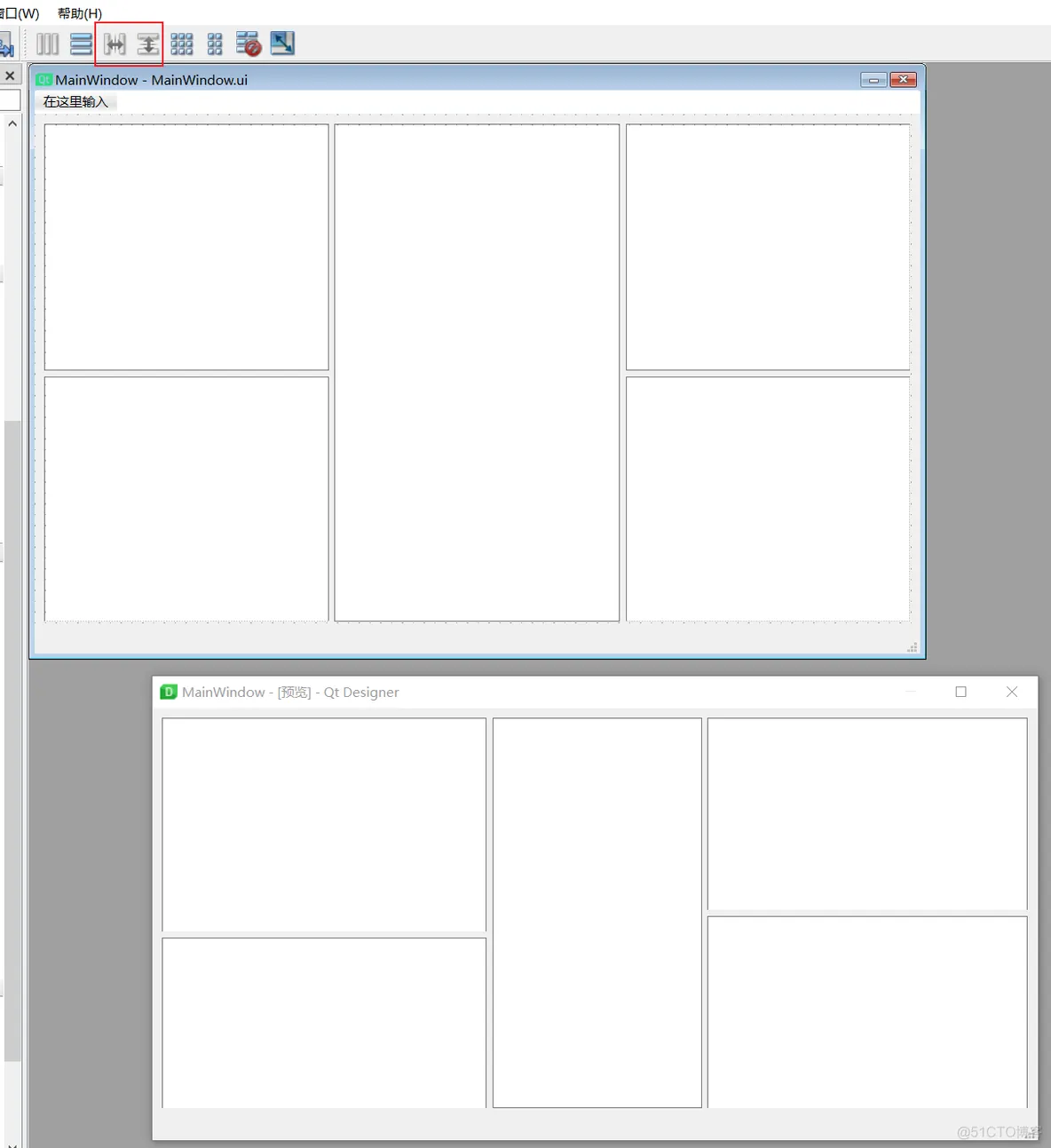The width and height of the screenshot is (1051, 1148).
Task: Click the Lay Out Vertically toolbar icon
Action: [x=81, y=44]
